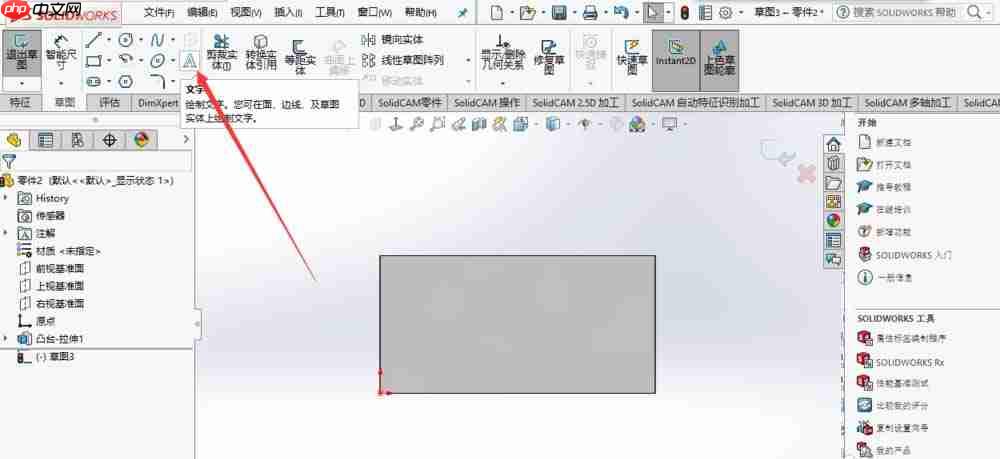Click SOLIDWORKS 入门 link
Screen dimensions: 1000x459
point(914,255)
